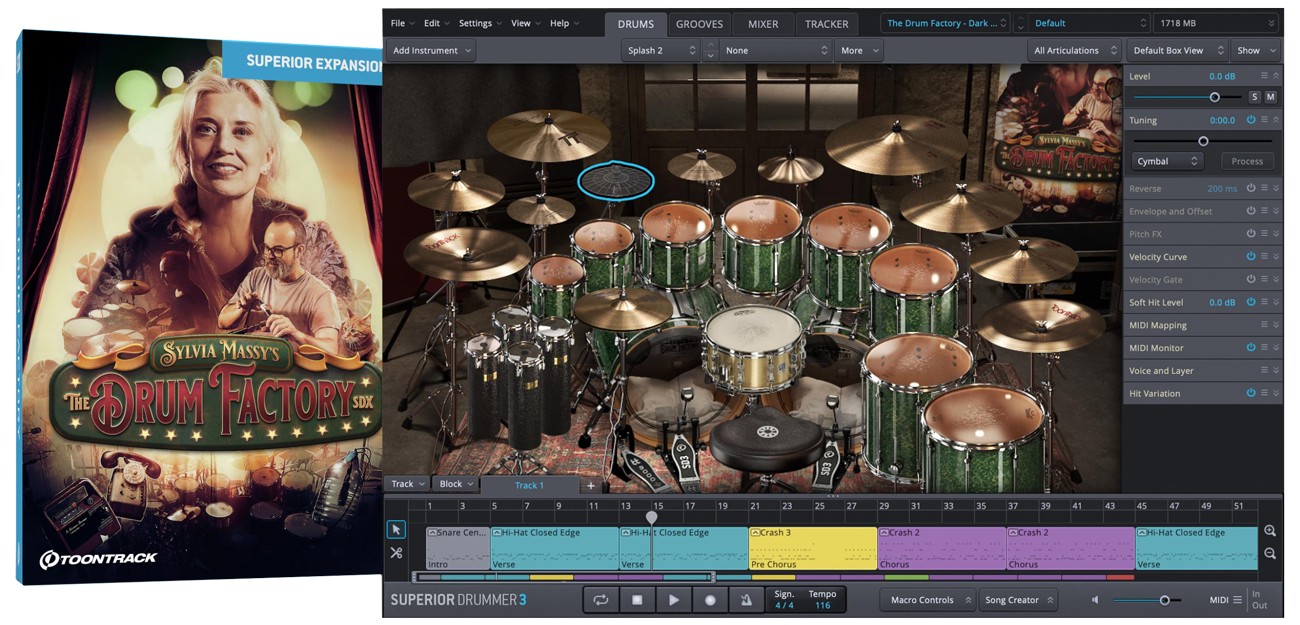
Task: Switch to the Grooves tab
Action: [x=699, y=24]
